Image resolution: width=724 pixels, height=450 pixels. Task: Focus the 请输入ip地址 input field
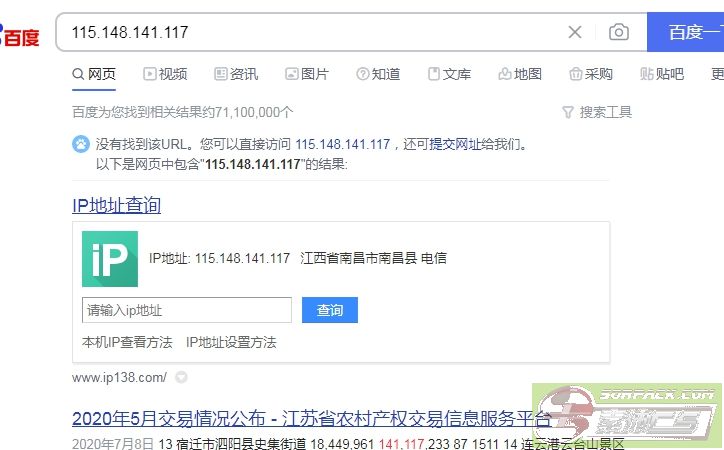click(x=187, y=310)
